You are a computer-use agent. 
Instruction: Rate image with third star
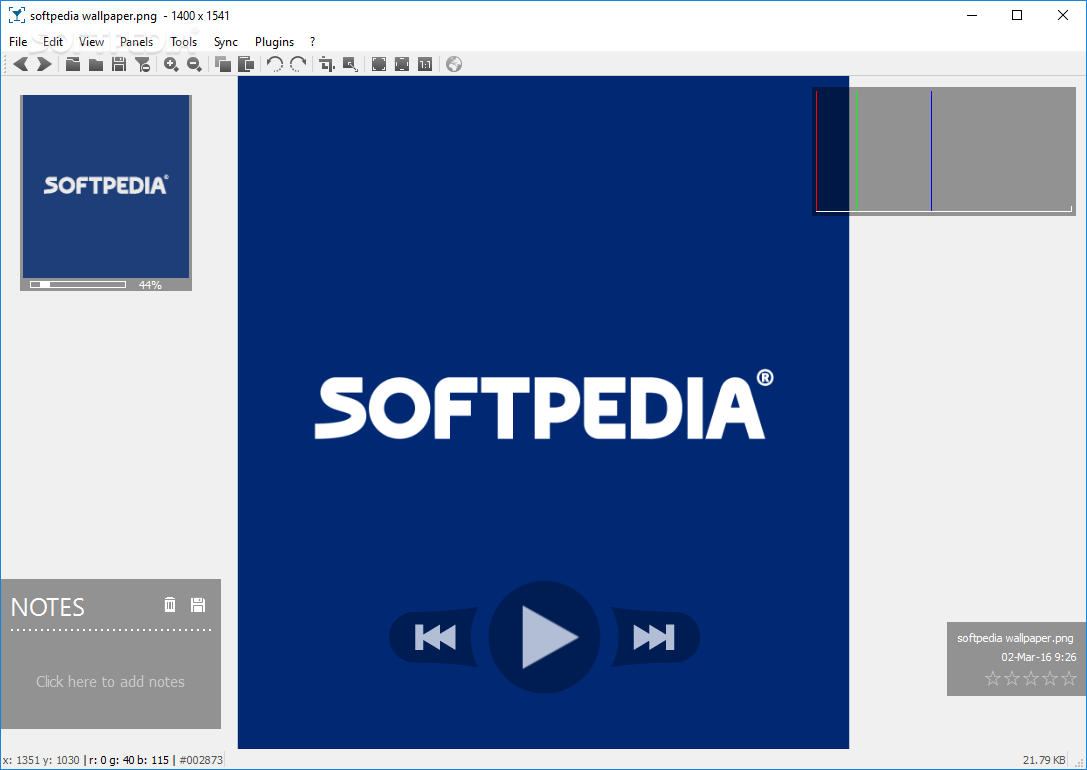[1031, 678]
